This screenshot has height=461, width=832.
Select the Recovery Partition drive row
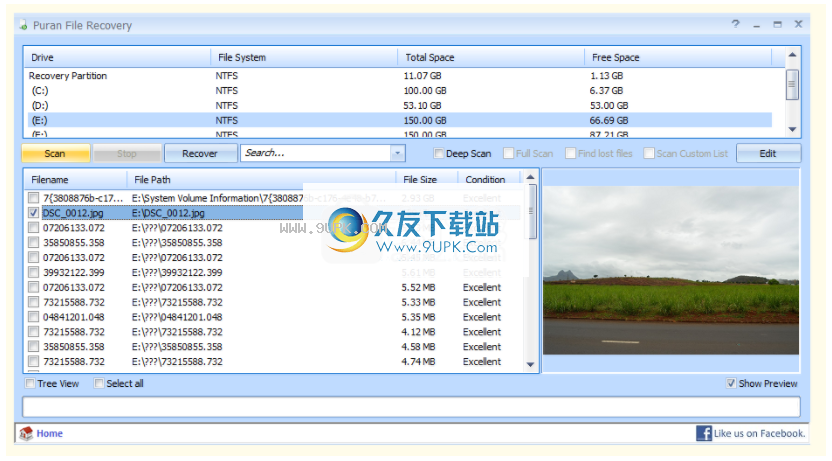point(398,76)
